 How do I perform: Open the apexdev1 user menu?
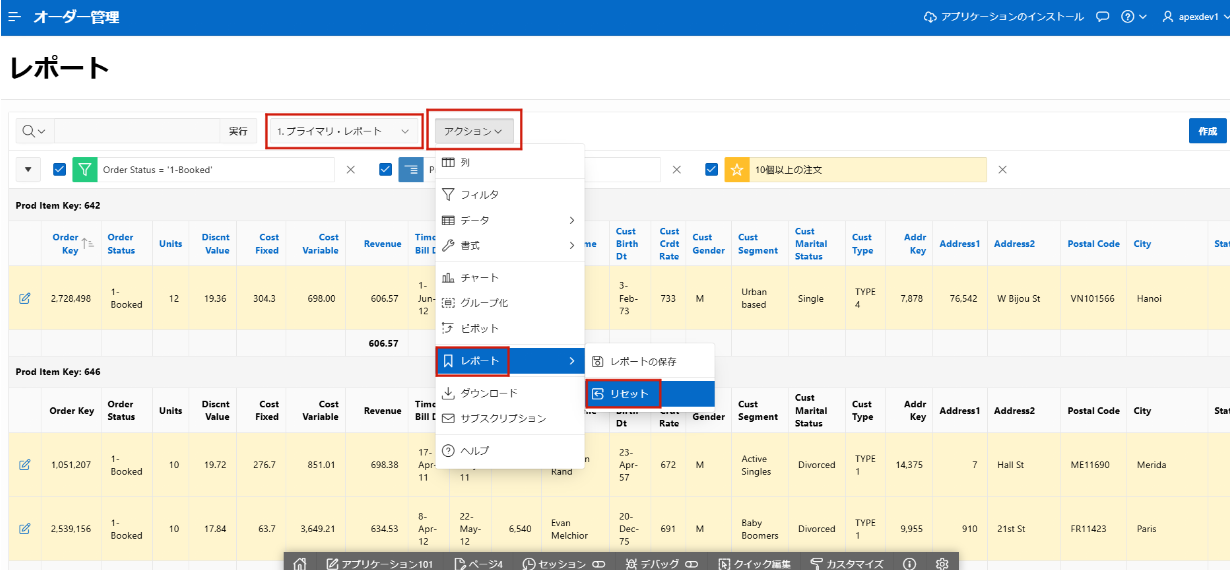coord(1194,17)
